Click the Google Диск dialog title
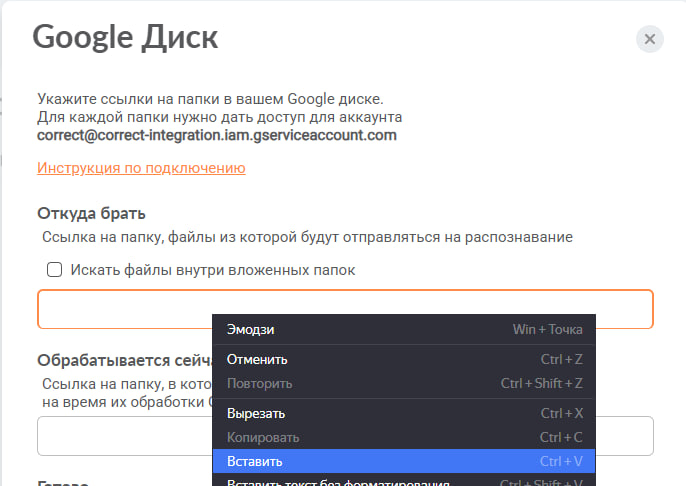The image size is (686, 486). tap(125, 38)
